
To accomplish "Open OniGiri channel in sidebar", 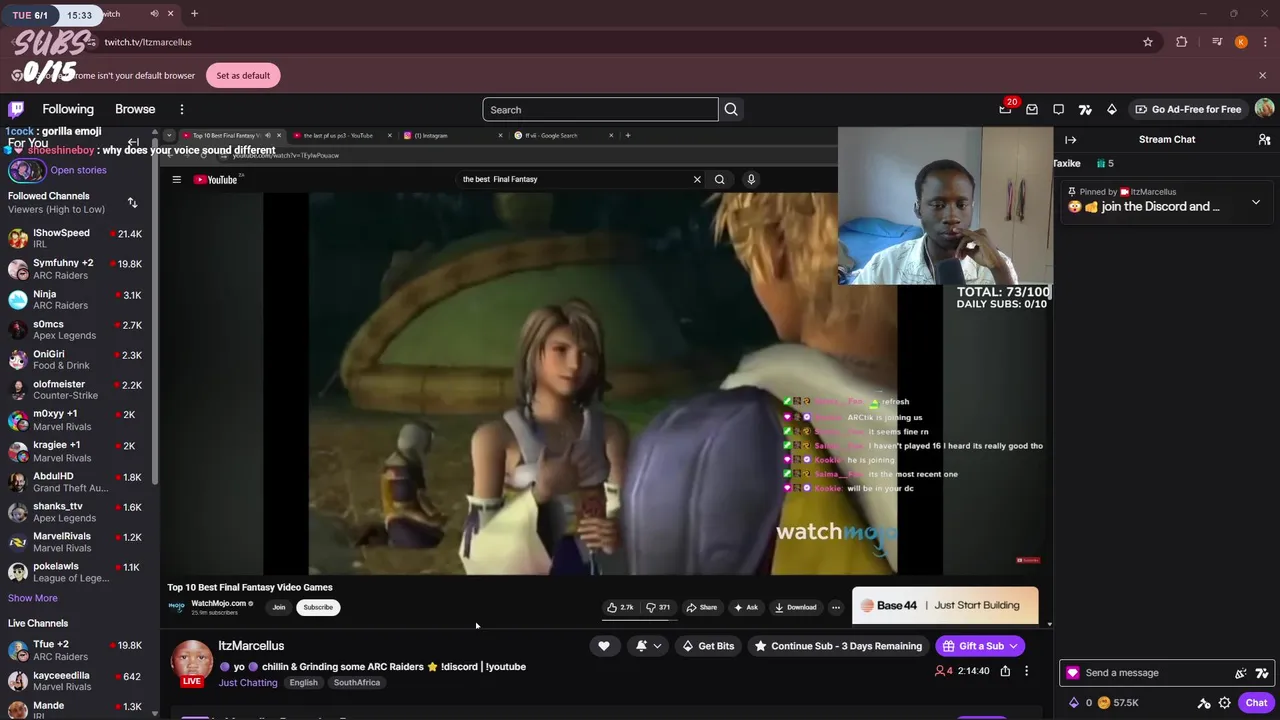I will pos(76,359).
